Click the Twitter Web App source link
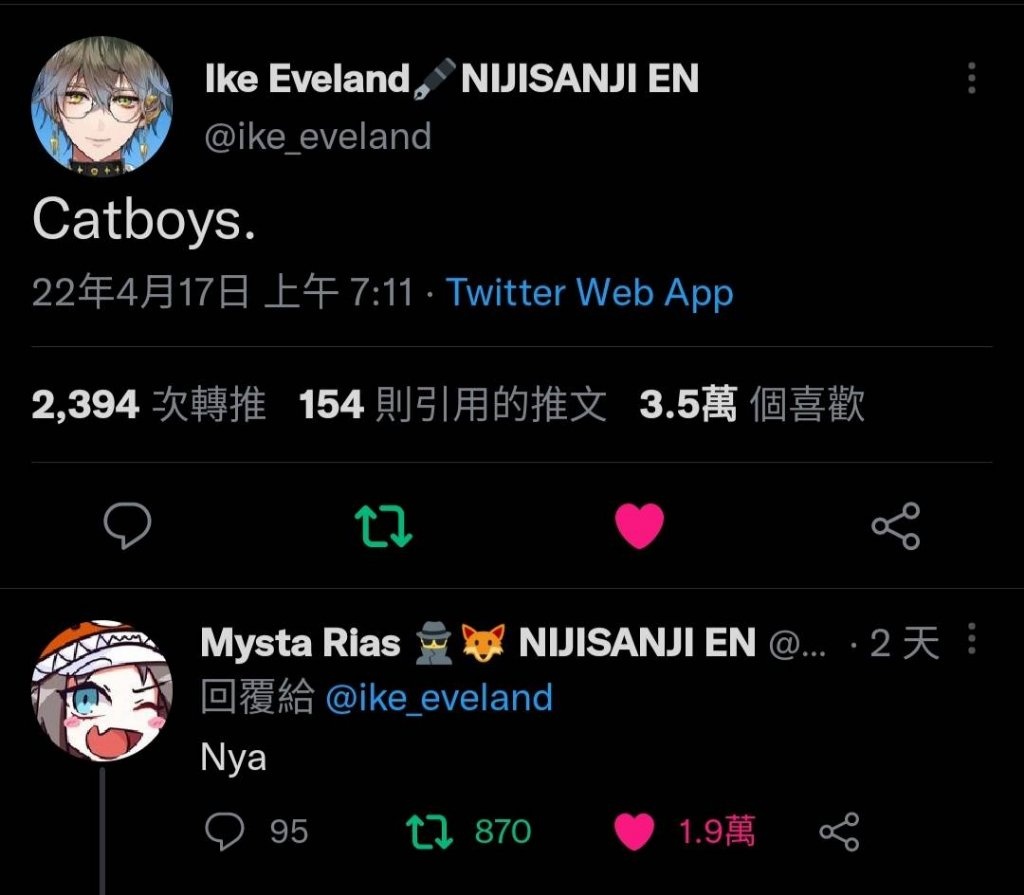1024x895 pixels. click(x=590, y=293)
